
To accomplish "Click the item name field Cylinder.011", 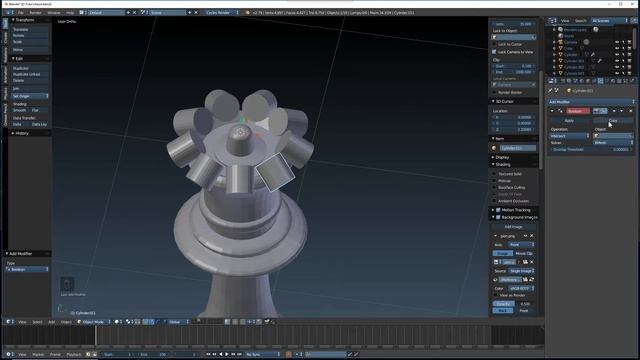I will [518, 148].
